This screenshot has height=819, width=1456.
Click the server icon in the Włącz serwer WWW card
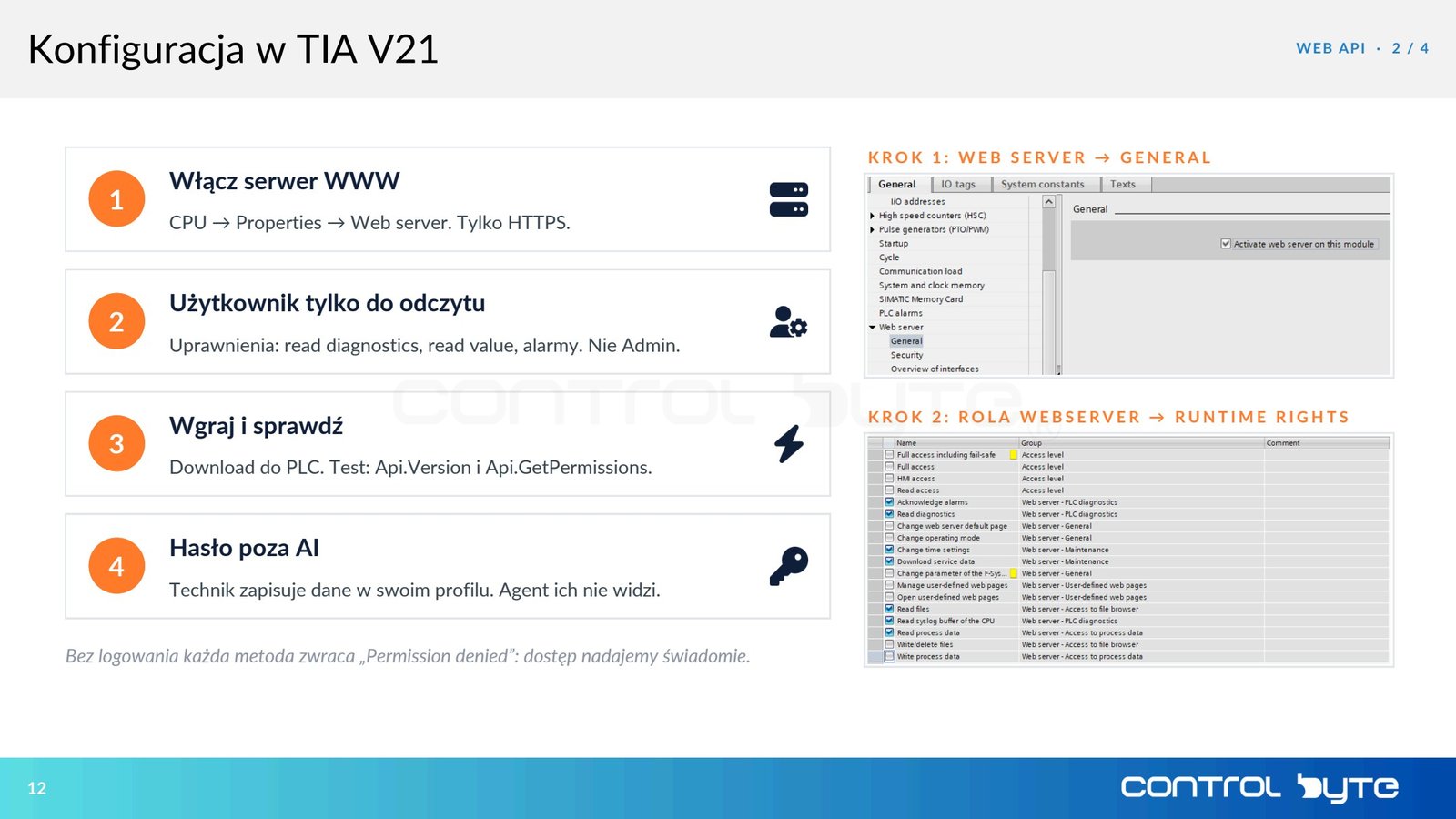(x=788, y=199)
